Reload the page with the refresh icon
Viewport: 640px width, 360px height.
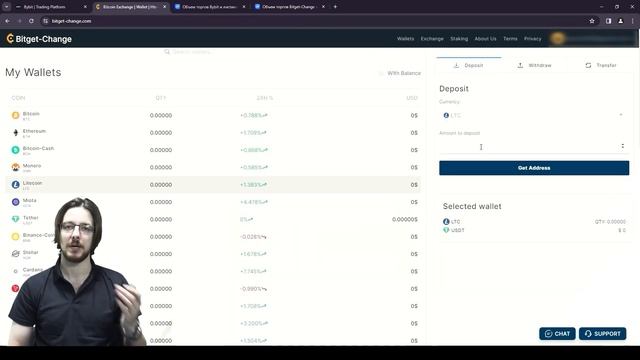coord(31,21)
